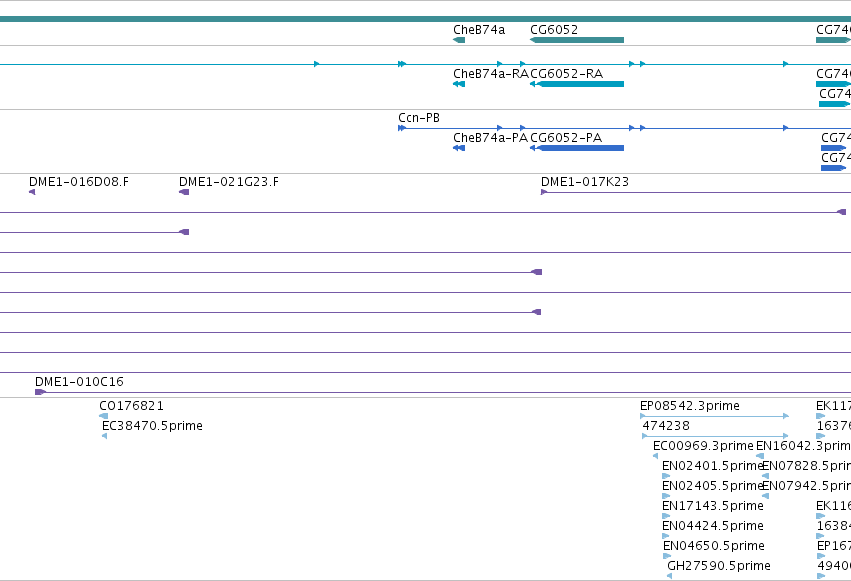The width and height of the screenshot is (851, 581).
Task: Click the DME1-017K23 label
Action: tap(585, 182)
